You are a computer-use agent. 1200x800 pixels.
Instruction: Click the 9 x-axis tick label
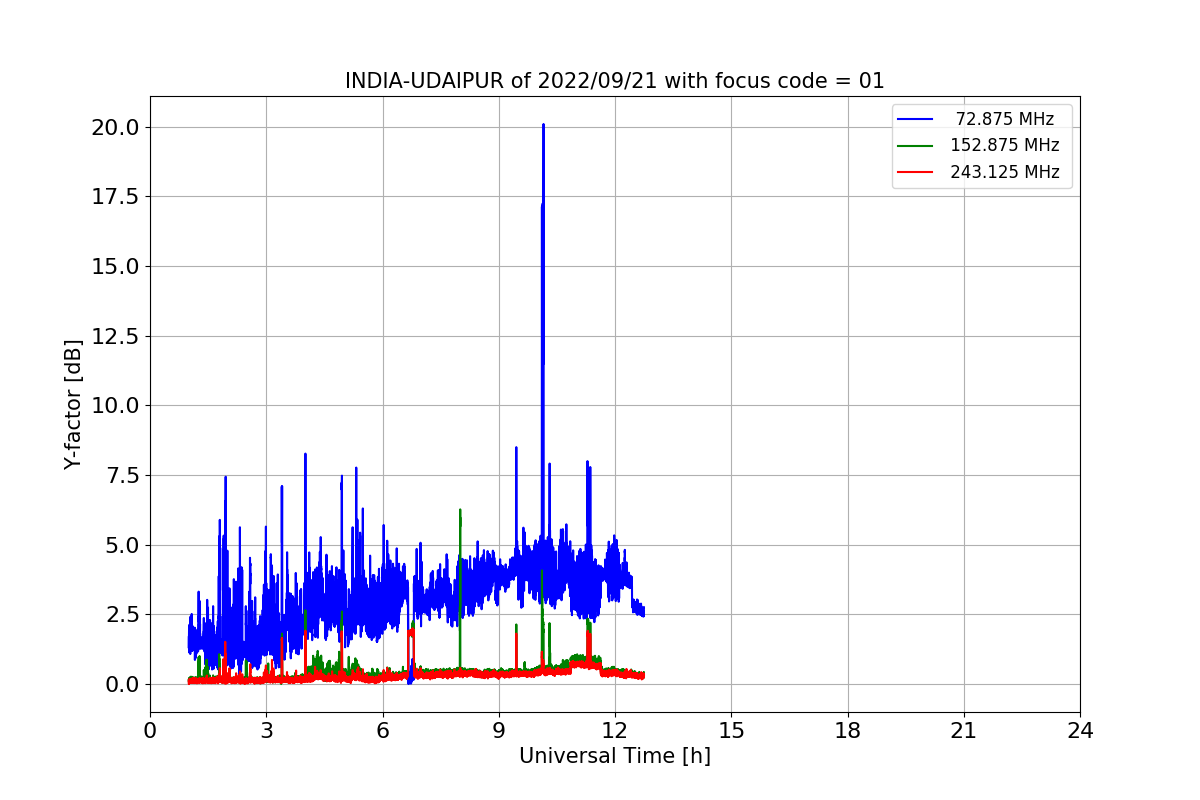(x=499, y=731)
